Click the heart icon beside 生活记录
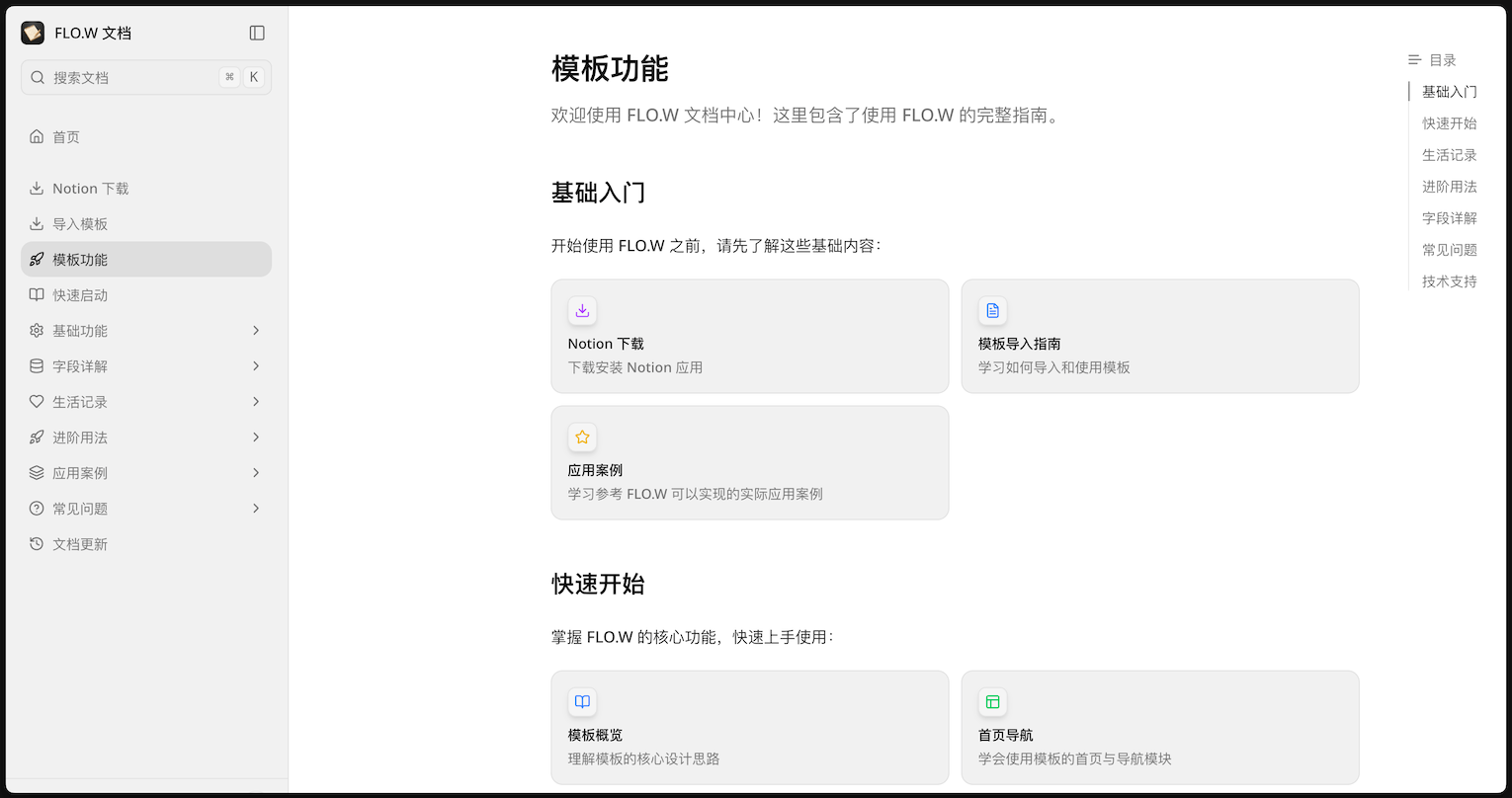 tap(37, 401)
